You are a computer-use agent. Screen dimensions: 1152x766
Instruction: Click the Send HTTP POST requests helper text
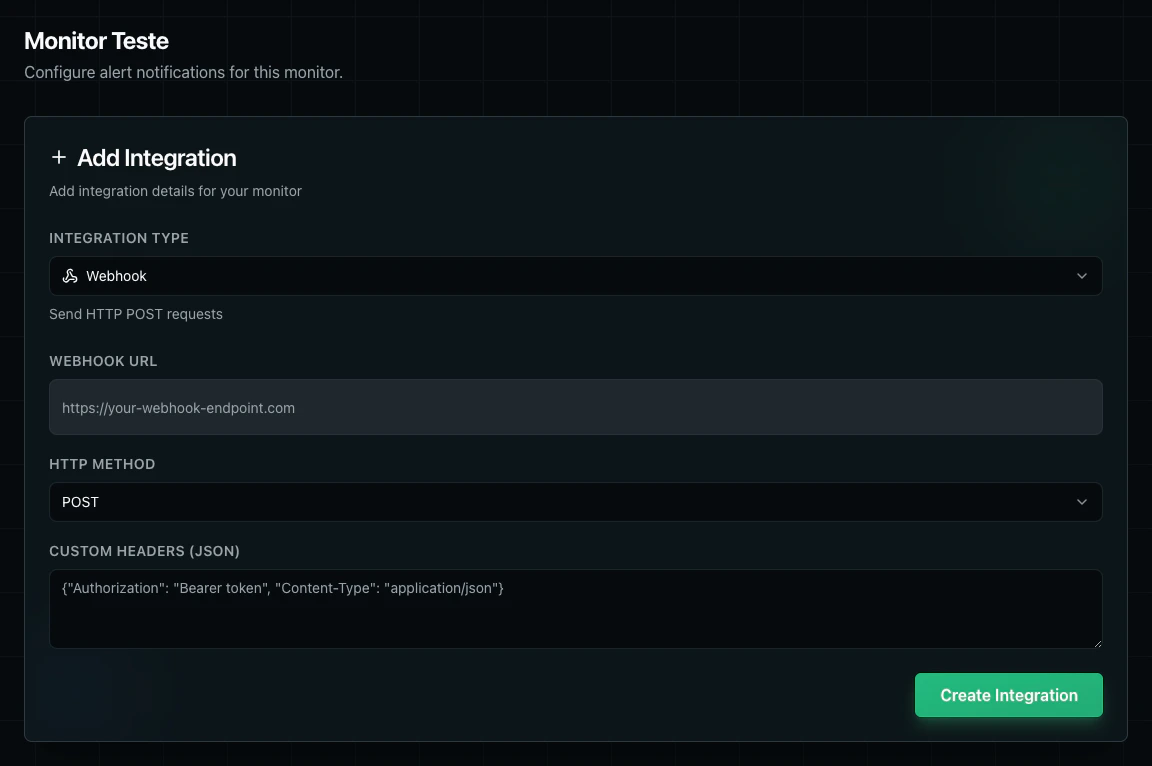click(136, 314)
